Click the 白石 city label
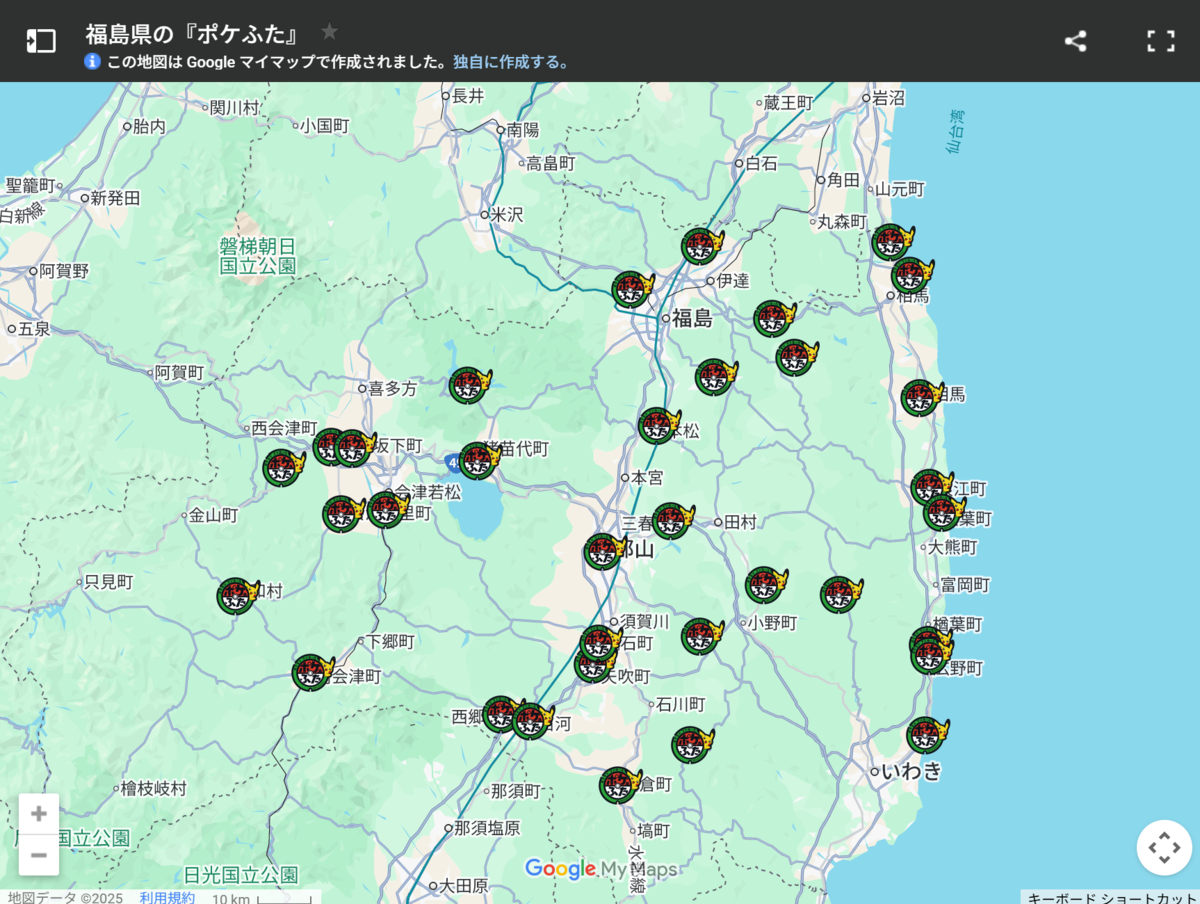Screen dimensions: 1200x904 [x=761, y=163]
